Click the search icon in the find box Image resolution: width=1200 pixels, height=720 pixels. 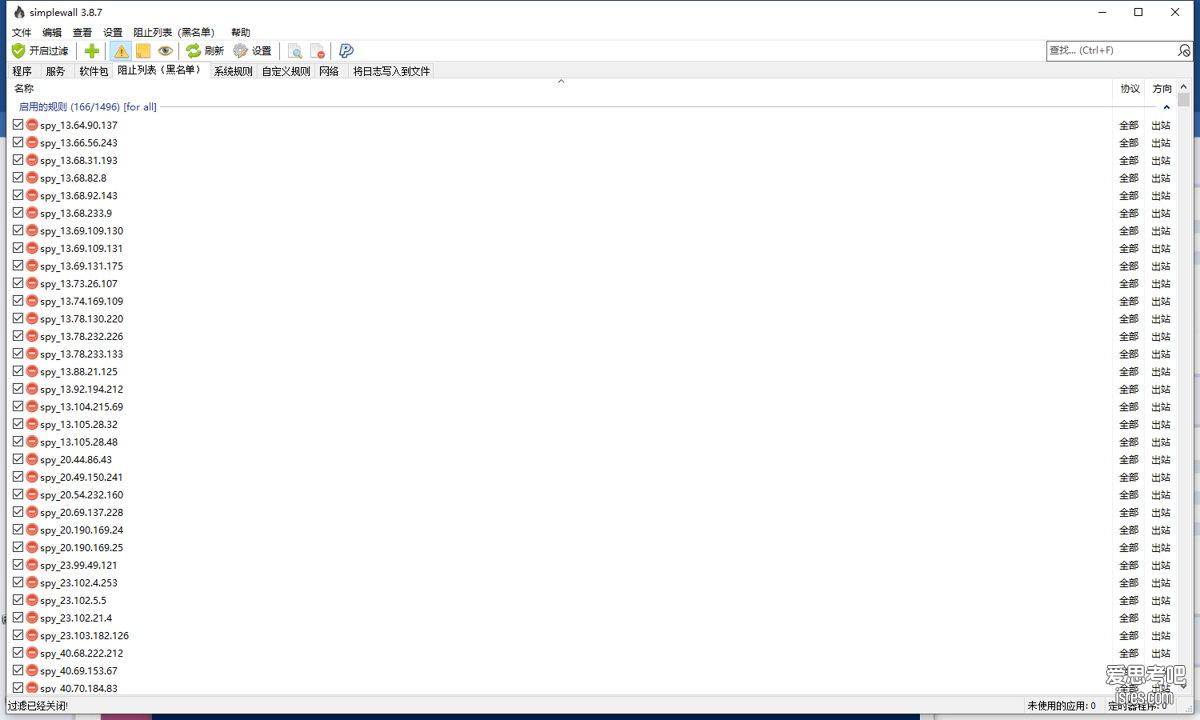point(1184,50)
